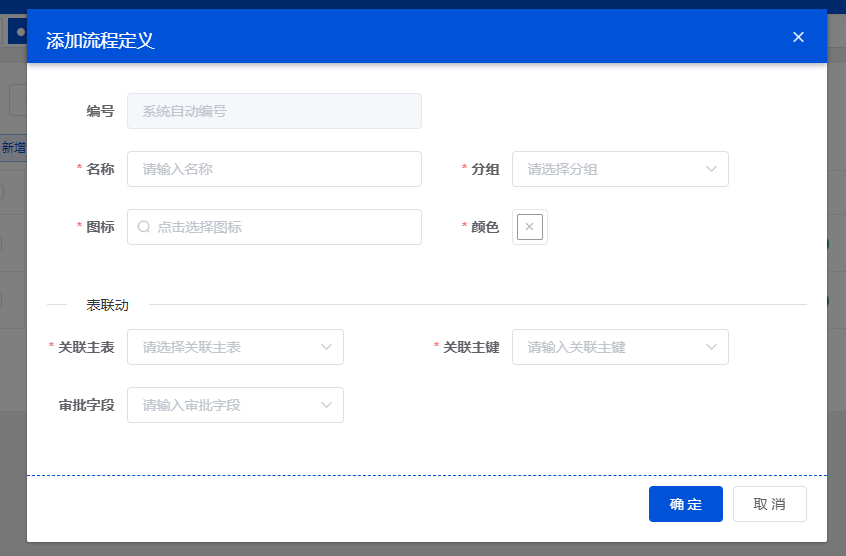Viewport: 846px width, 556px height.
Task: Click the 新增 button behind the dialog
Action: point(13,147)
